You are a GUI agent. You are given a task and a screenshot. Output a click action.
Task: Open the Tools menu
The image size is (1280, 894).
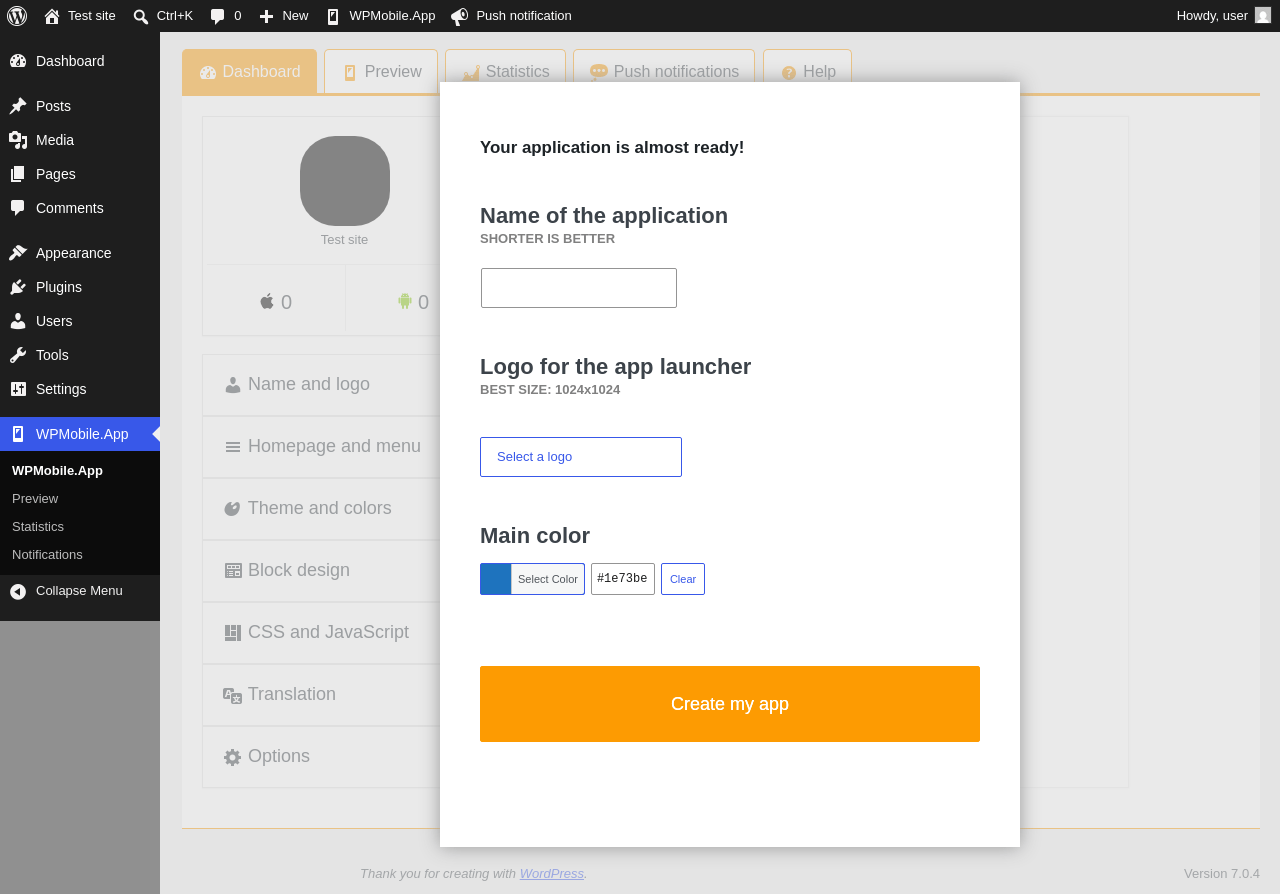pyautogui.click(x=80, y=355)
